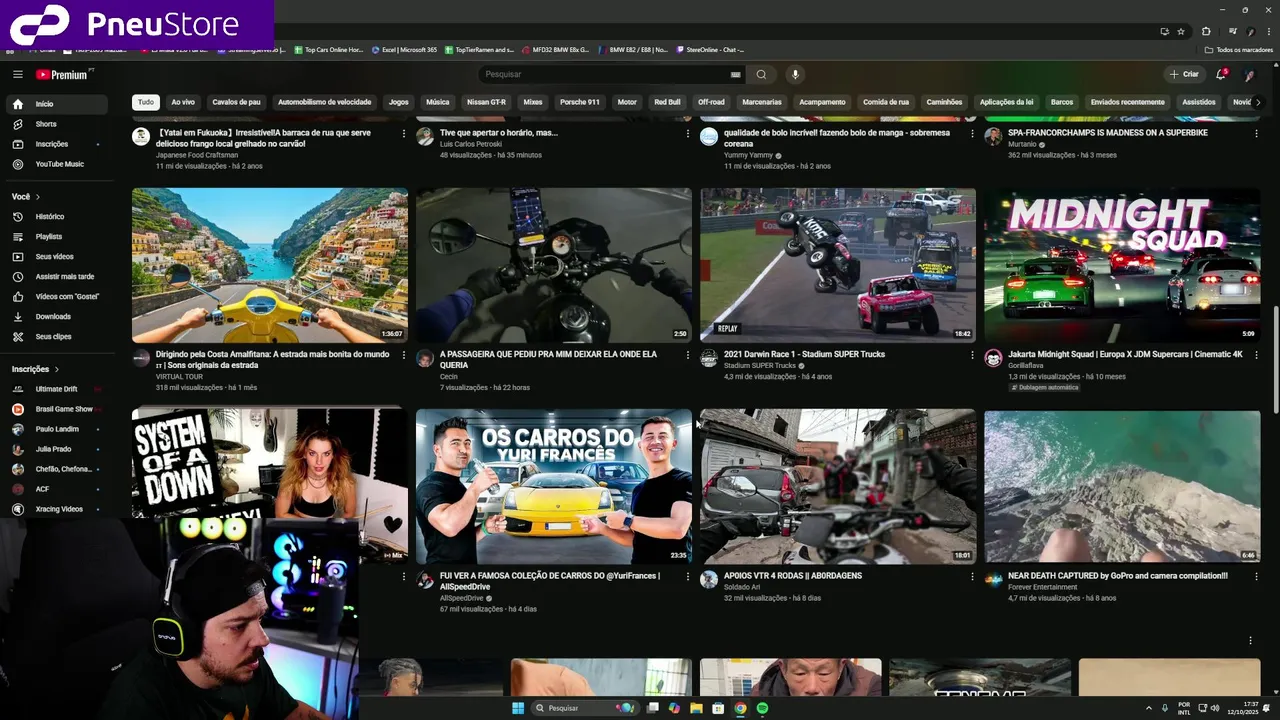1280x720 pixels.
Task: Expand the Inscrições subscriptions section header
Action: point(36,369)
